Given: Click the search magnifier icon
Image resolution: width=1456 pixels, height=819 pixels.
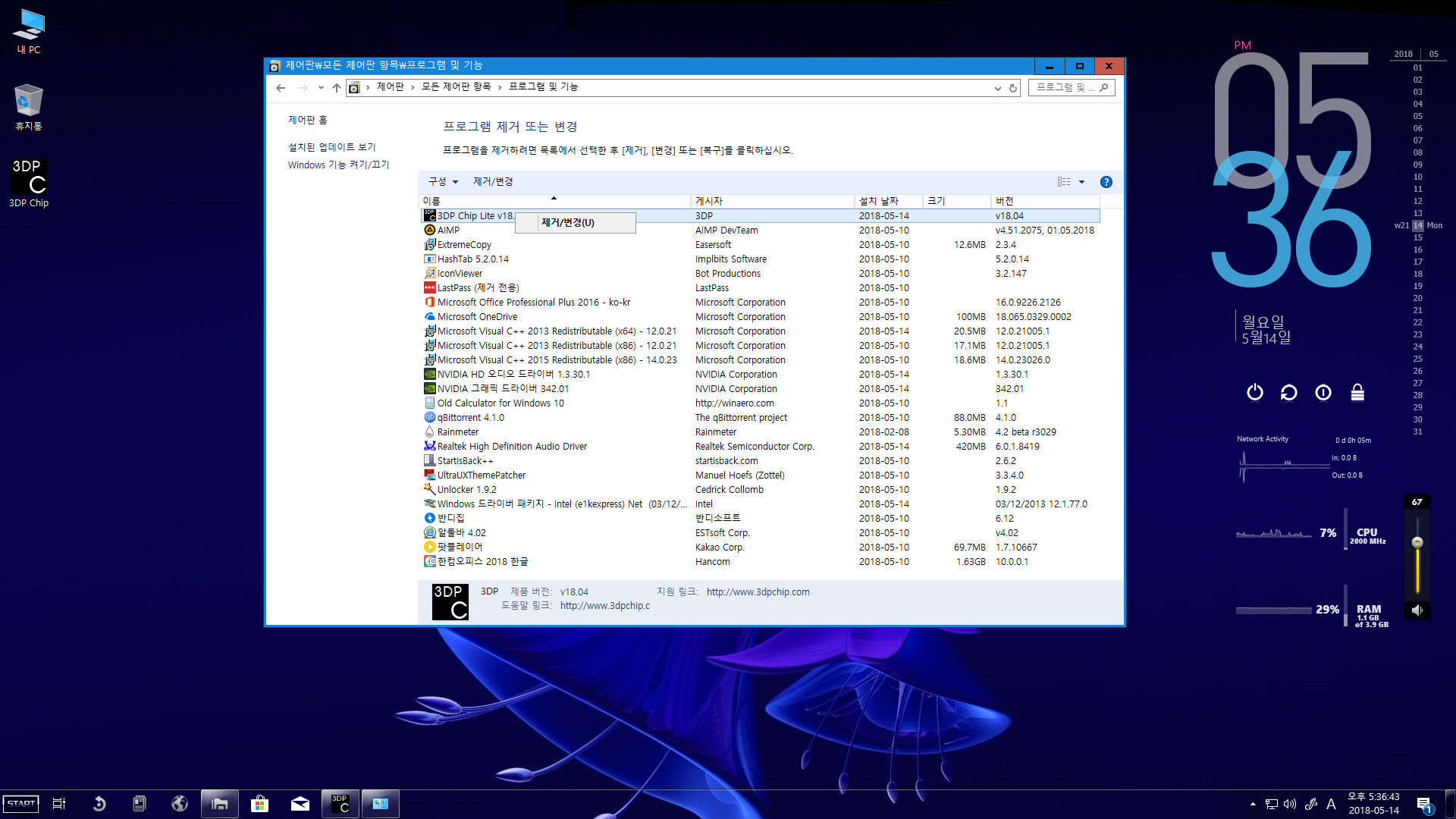Looking at the screenshot, I should pos(1104,88).
